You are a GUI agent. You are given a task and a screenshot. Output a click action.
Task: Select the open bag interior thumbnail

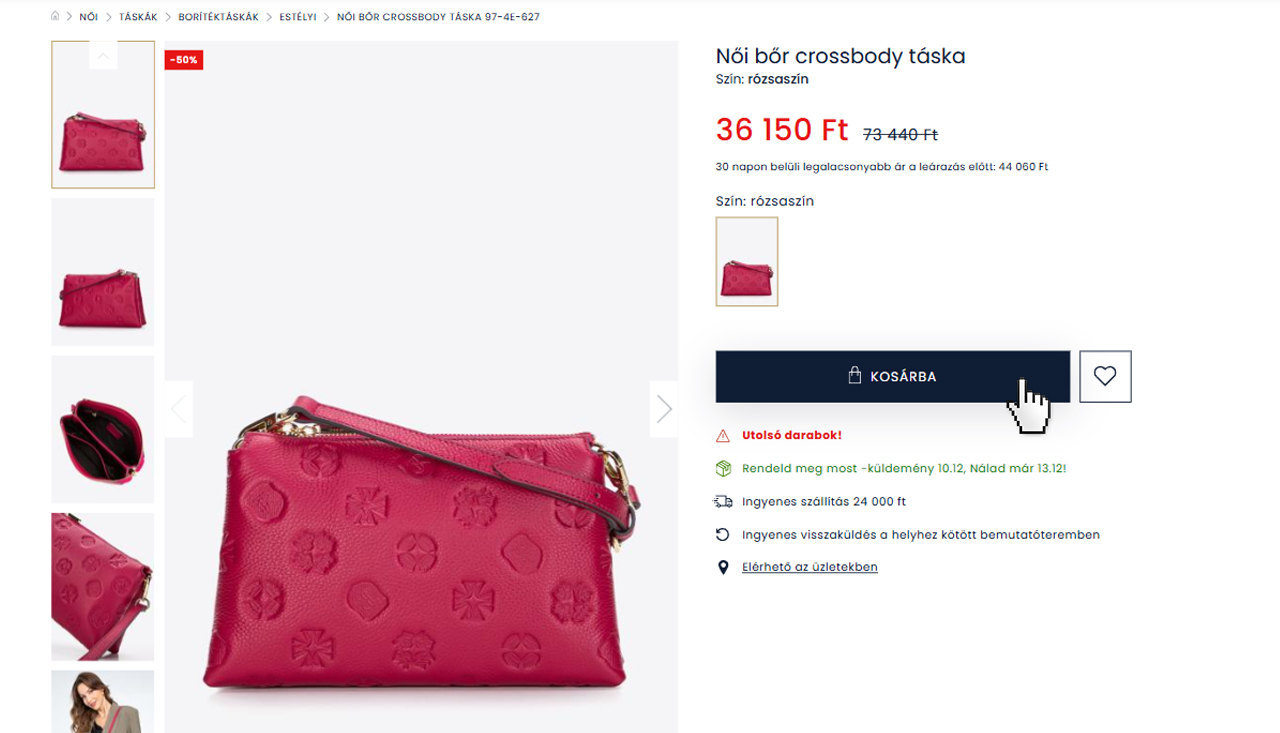point(103,429)
